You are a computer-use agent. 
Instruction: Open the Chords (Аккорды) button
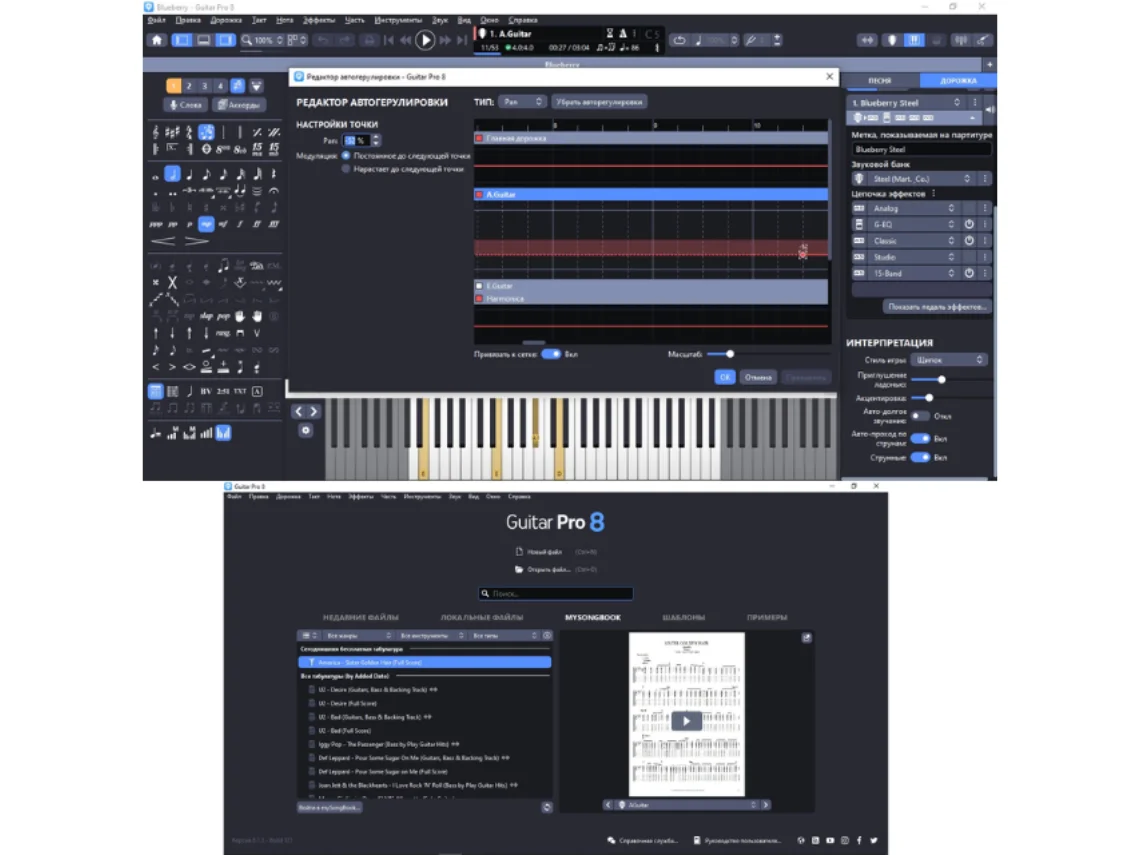239,105
